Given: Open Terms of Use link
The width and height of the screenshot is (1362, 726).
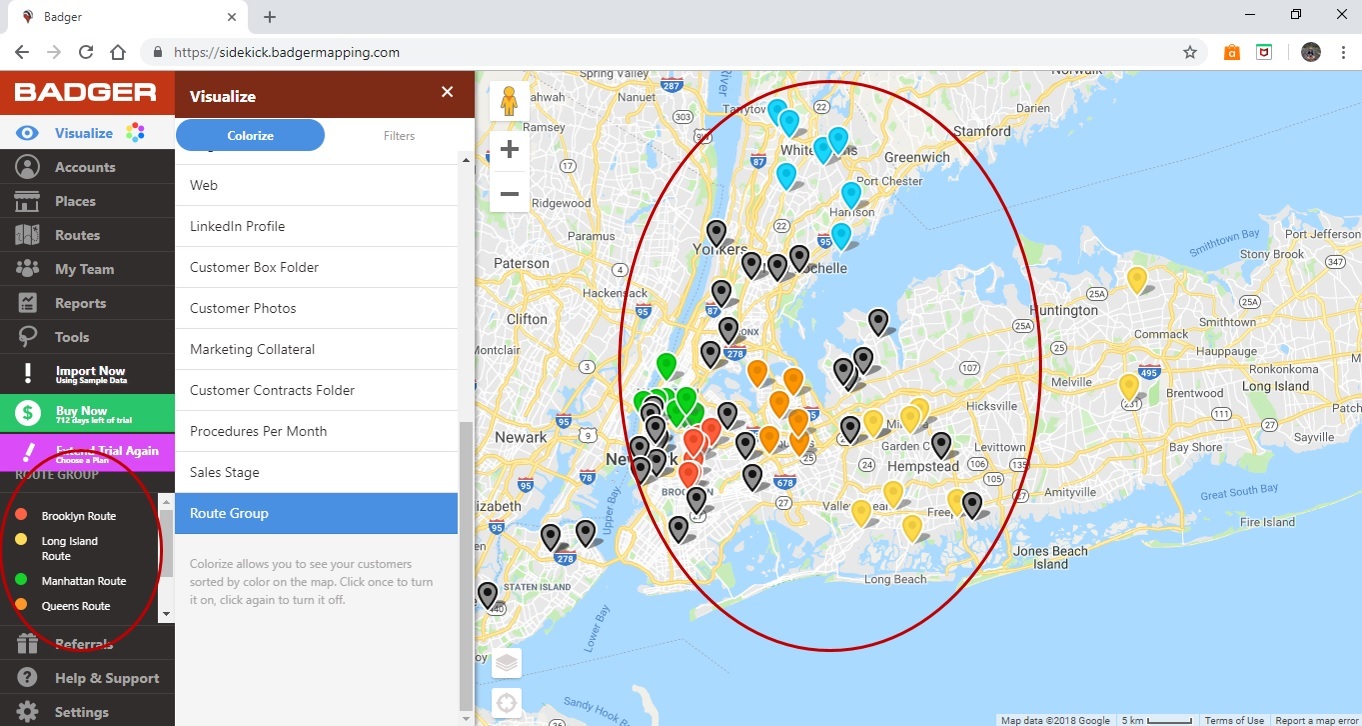Looking at the screenshot, I should 1234,720.
